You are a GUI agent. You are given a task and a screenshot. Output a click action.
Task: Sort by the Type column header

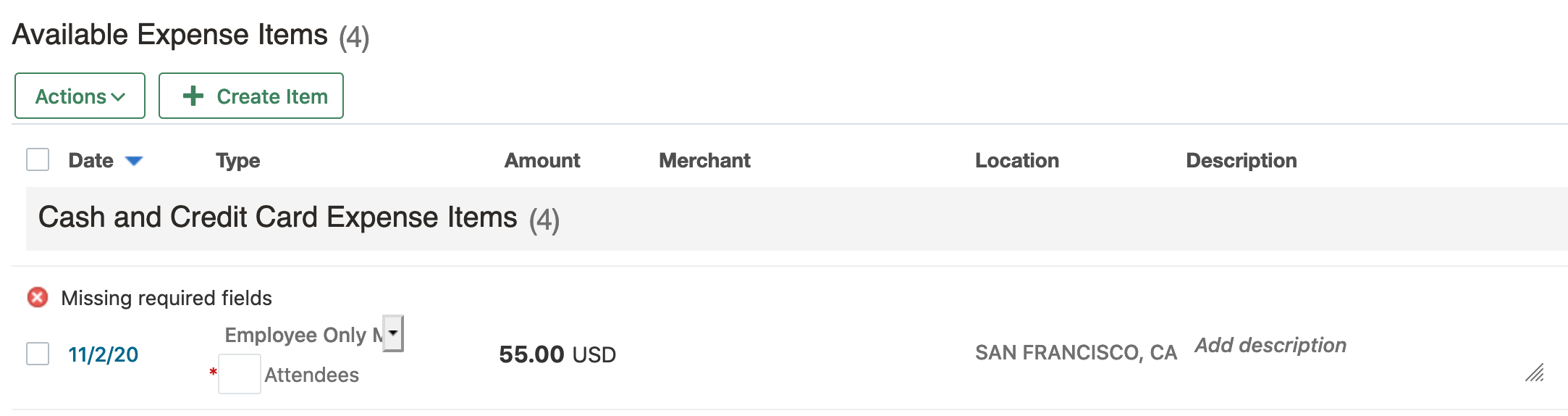237,160
